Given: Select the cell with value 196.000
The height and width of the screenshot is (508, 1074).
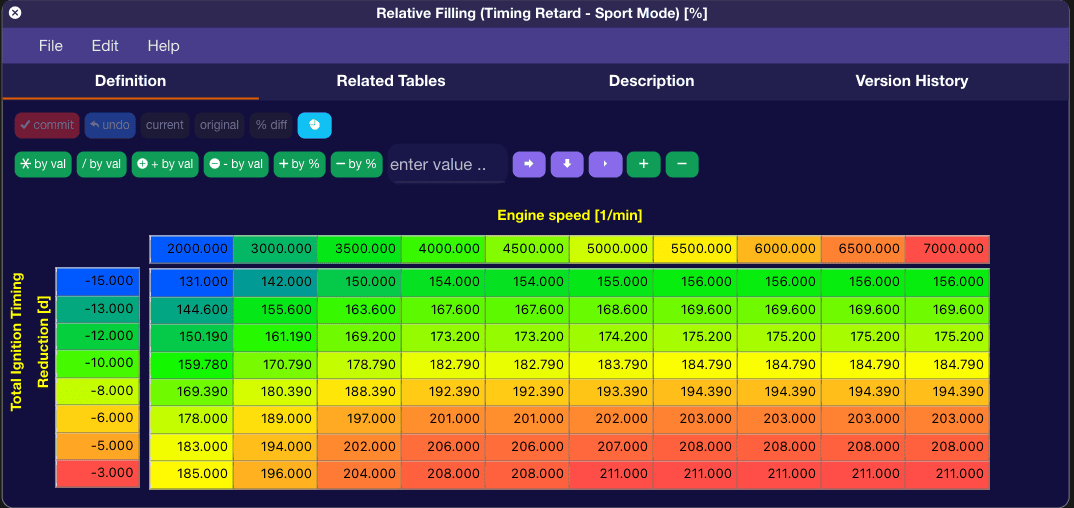Looking at the screenshot, I should [x=275, y=474].
